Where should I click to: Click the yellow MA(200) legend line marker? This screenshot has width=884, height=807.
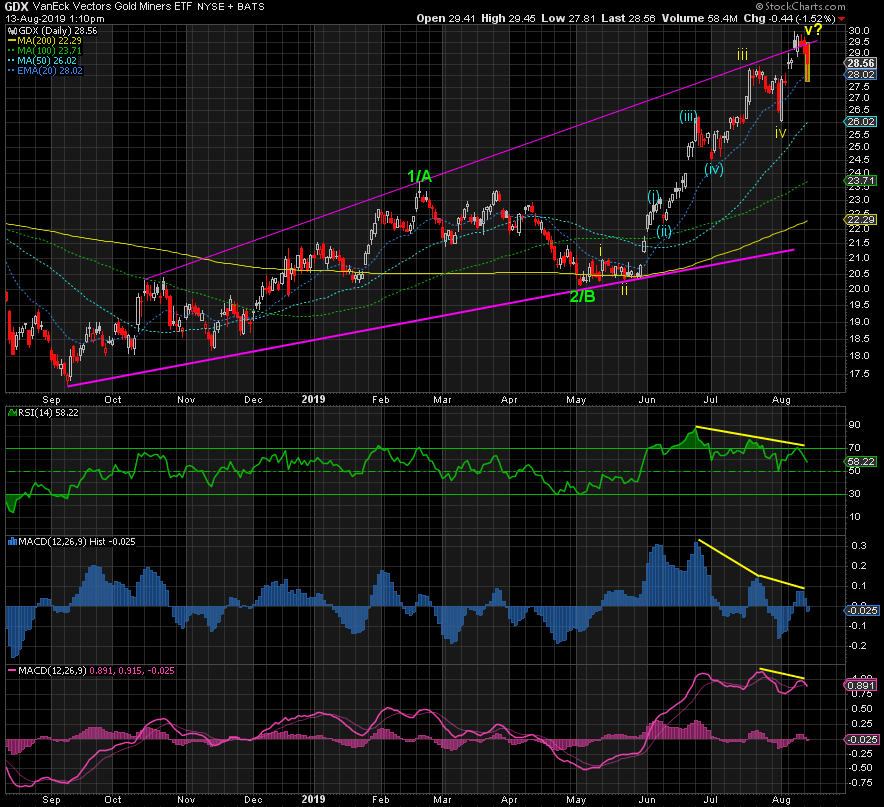(12, 41)
